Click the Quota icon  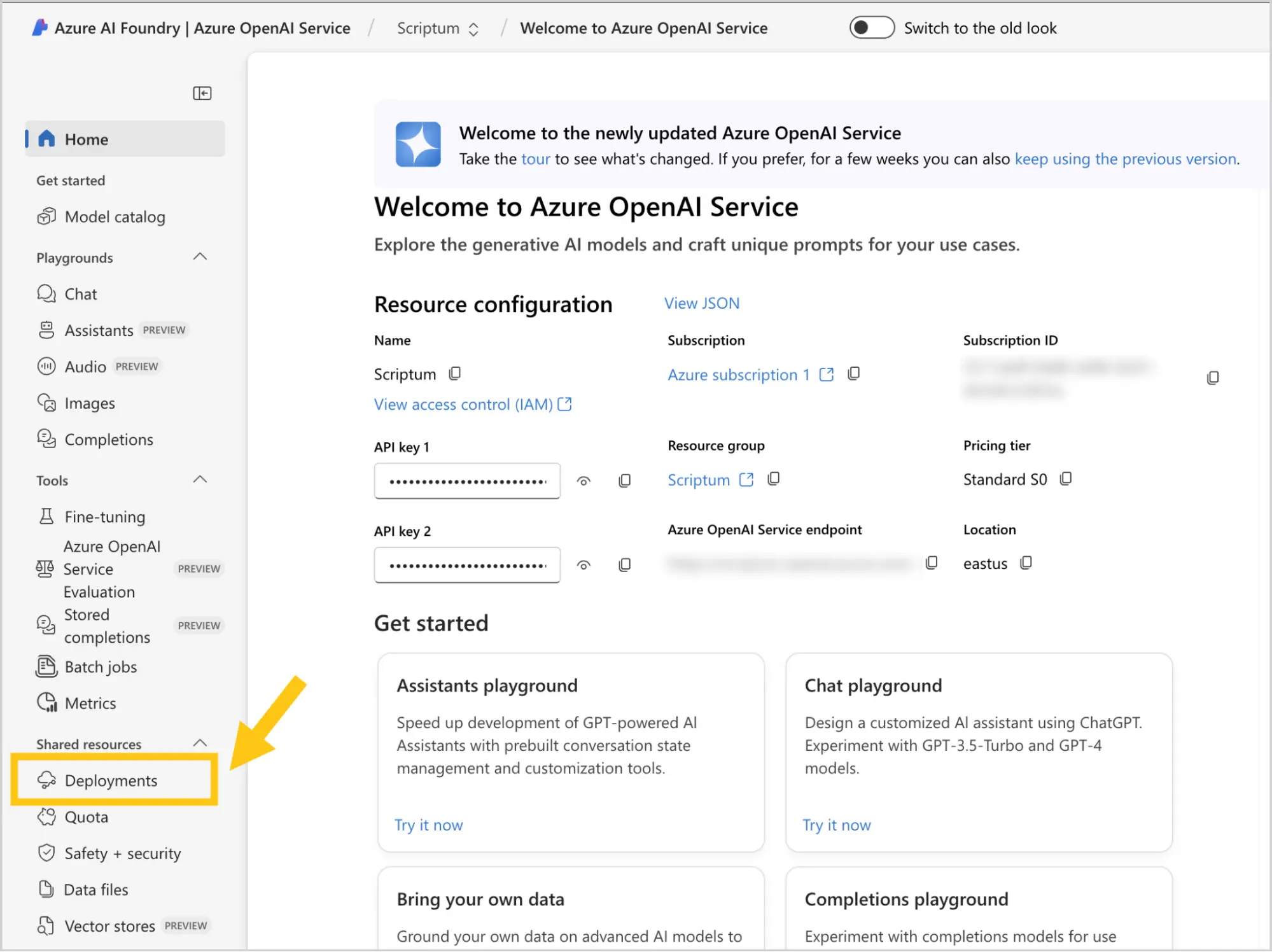(x=46, y=816)
